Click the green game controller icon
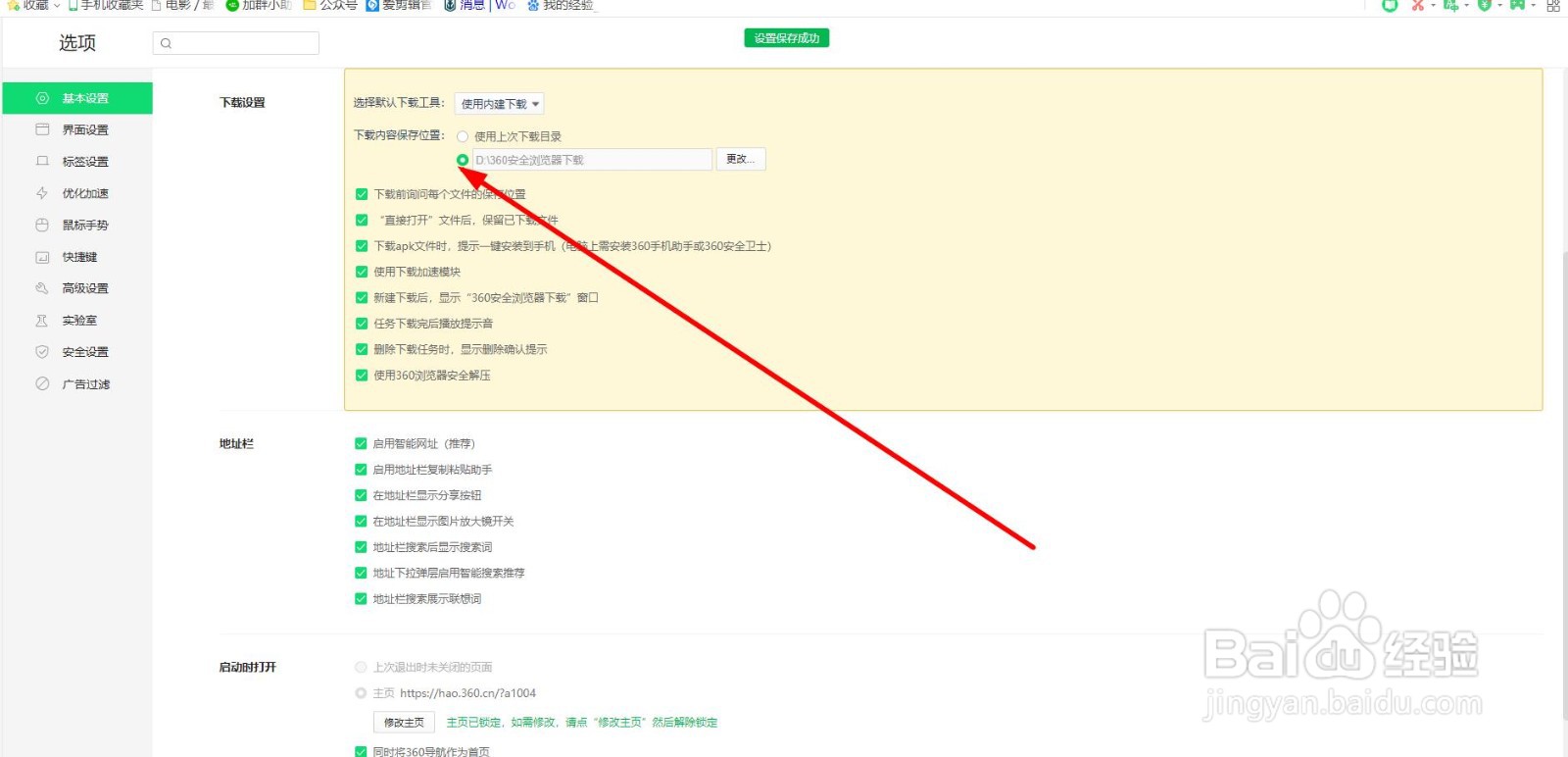 click(1517, 5)
